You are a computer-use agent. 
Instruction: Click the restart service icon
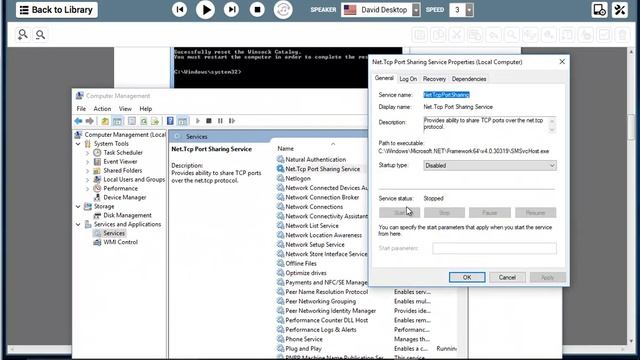tap(232, 121)
